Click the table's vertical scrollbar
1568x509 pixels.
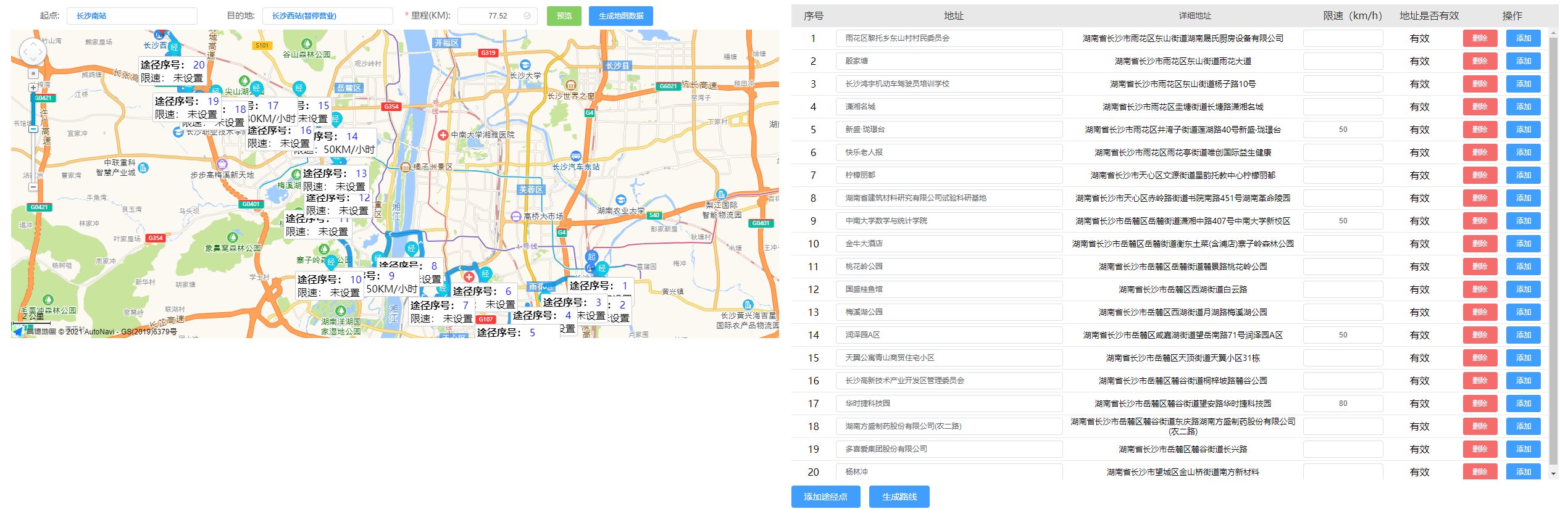pos(1554,250)
